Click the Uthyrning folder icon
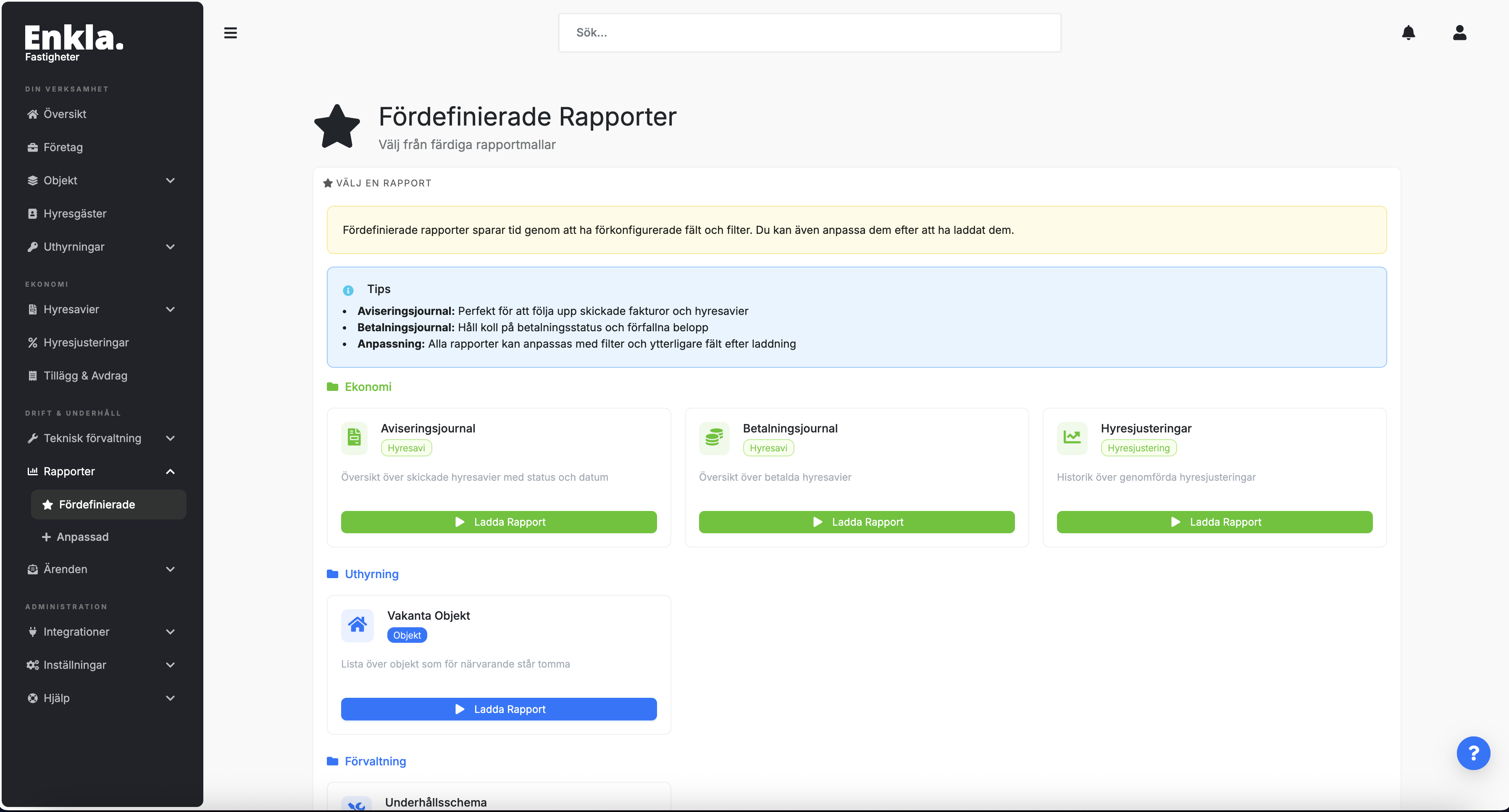The image size is (1509, 812). 332,574
